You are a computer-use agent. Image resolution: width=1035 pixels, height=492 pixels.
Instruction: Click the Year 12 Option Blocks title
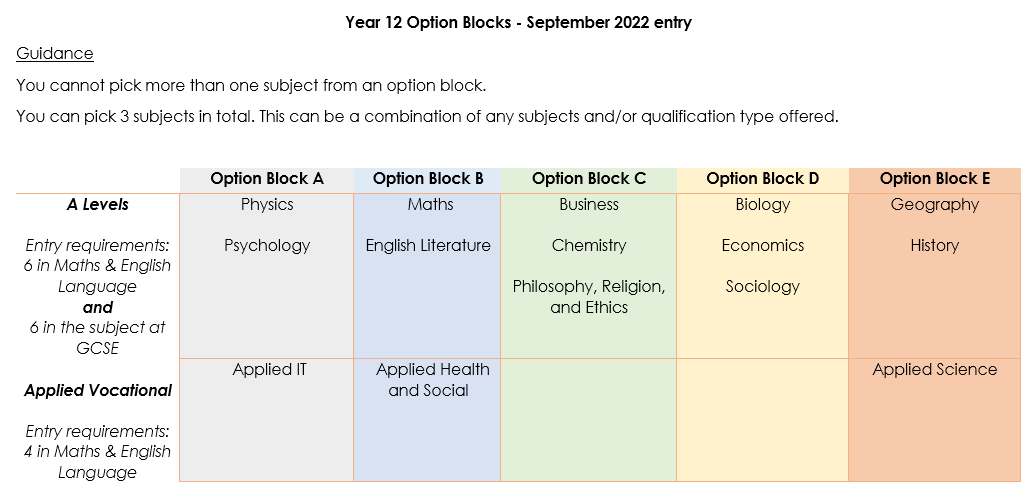(518, 22)
